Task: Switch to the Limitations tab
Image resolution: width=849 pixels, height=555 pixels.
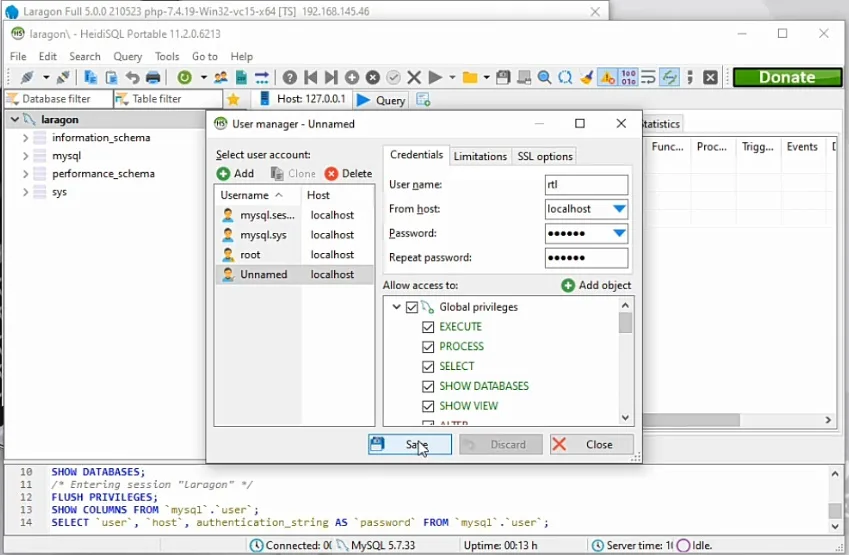Action: [480, 156]
